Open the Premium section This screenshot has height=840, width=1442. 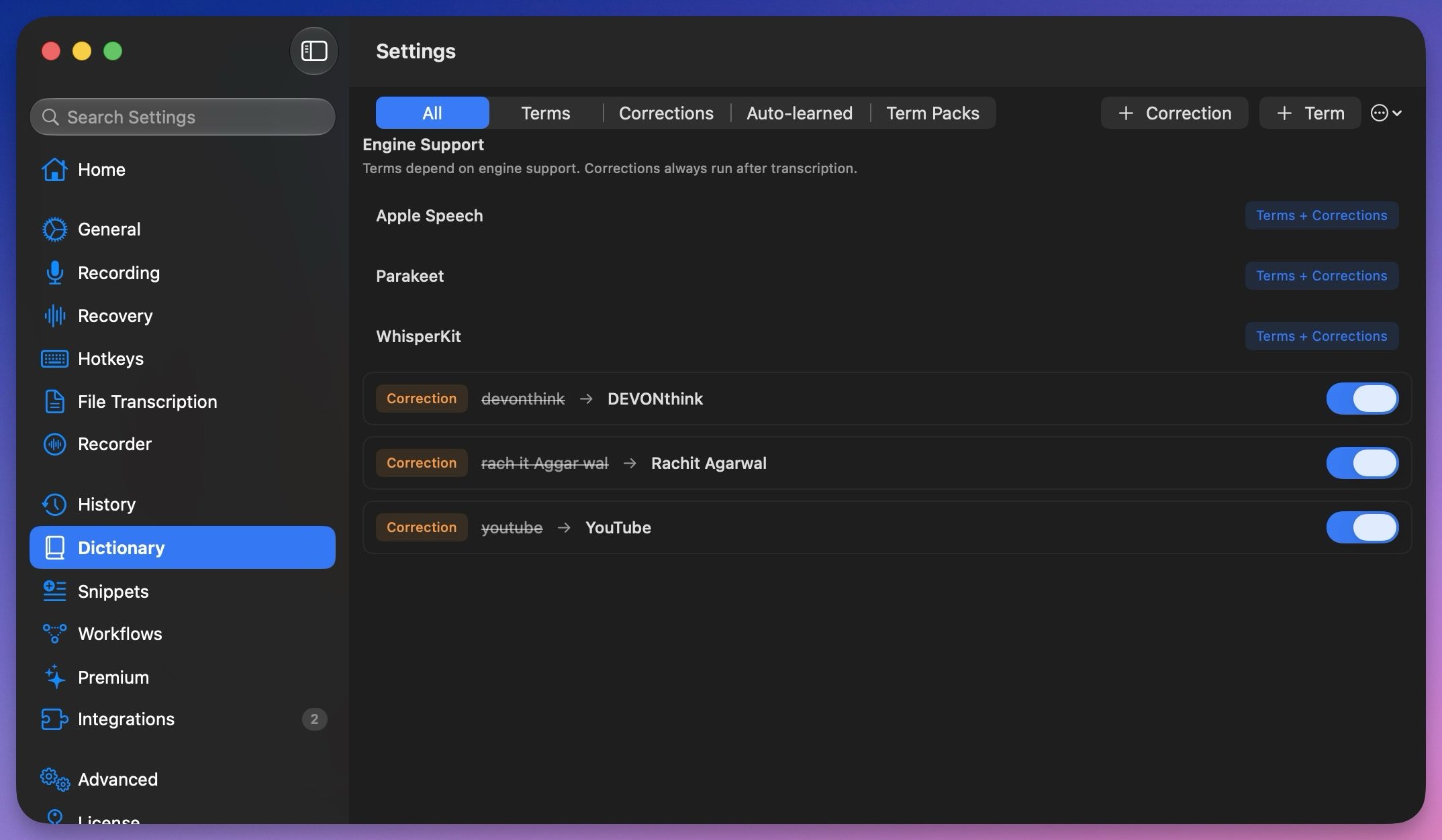point(183,677)
